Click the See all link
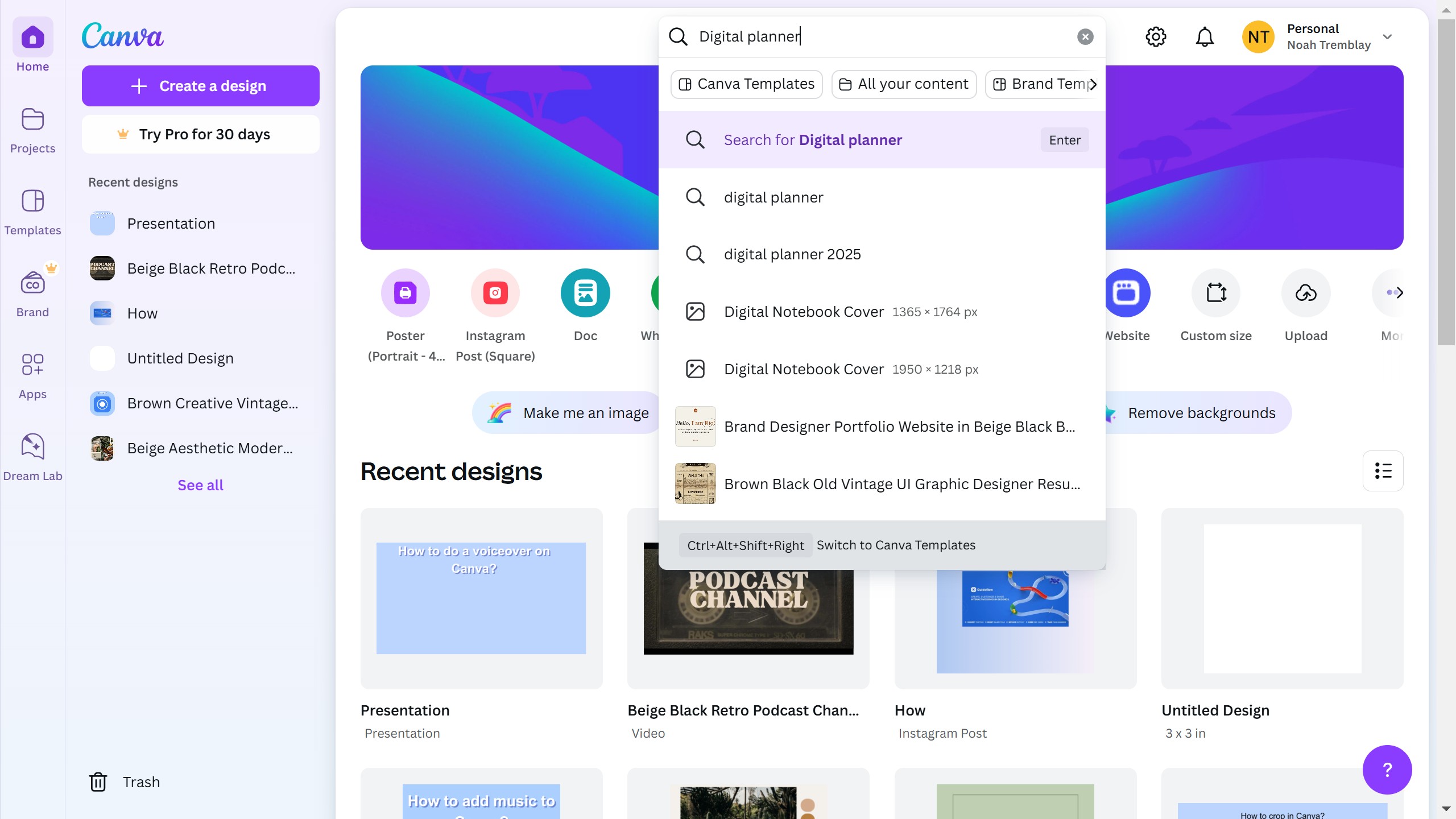 click(x=200, y=485)
